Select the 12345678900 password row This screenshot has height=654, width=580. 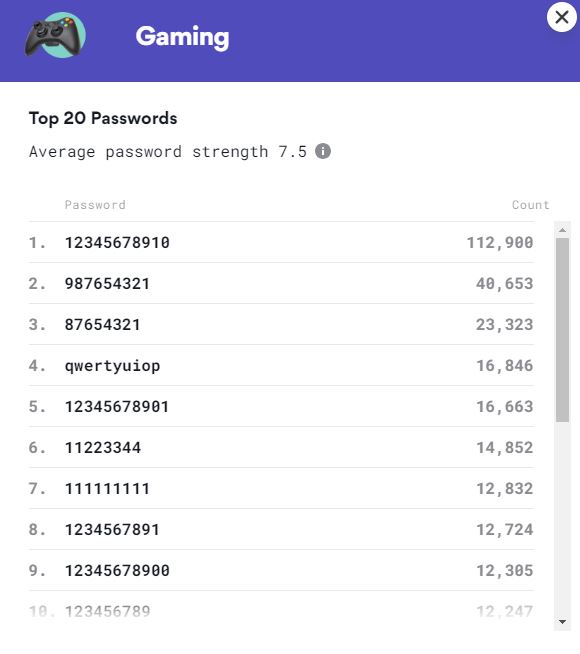click(x=281, y=570)
